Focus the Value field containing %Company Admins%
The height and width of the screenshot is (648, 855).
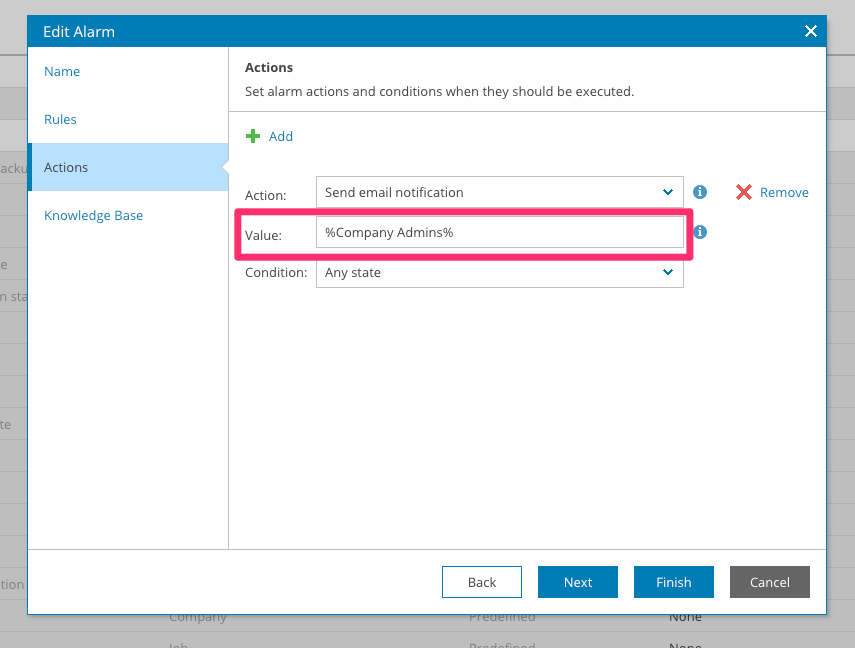pos(499,232)
